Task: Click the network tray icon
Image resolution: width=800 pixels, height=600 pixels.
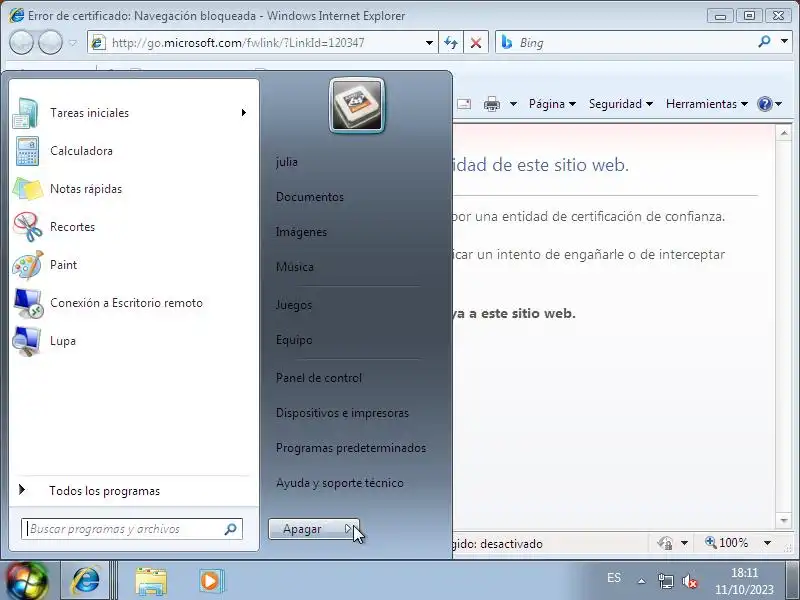Action: click(665, 581)
